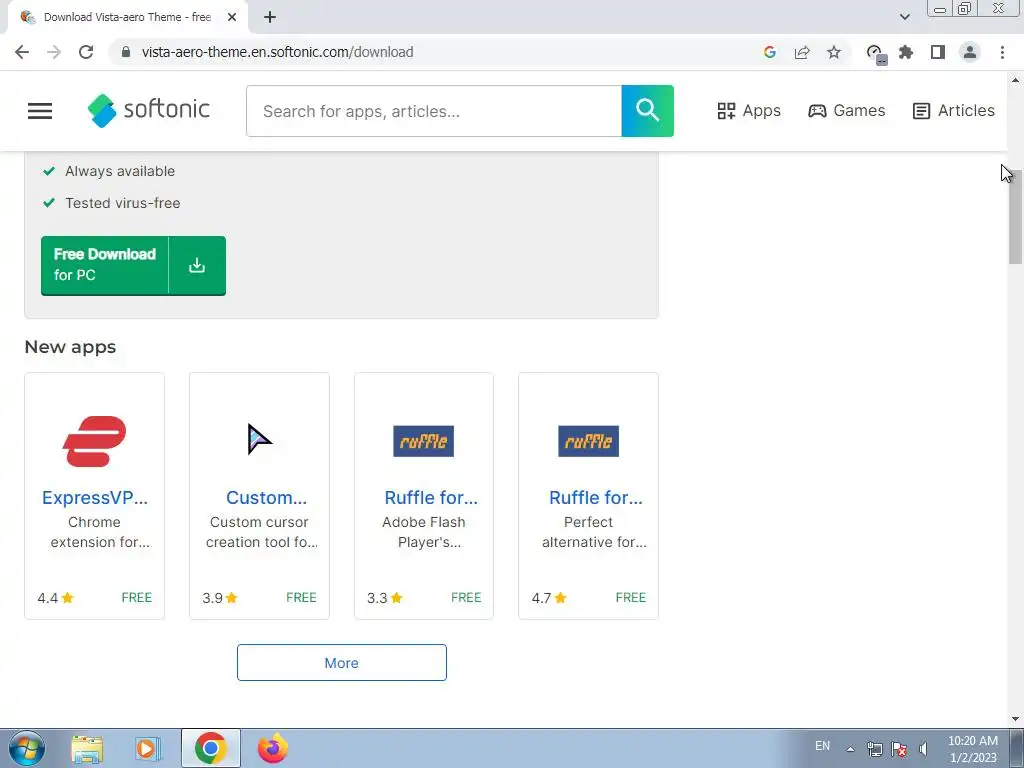The height and width of the screenshot is (768, 1024).
Task: Click the Softonic logo
Action: 149,110
